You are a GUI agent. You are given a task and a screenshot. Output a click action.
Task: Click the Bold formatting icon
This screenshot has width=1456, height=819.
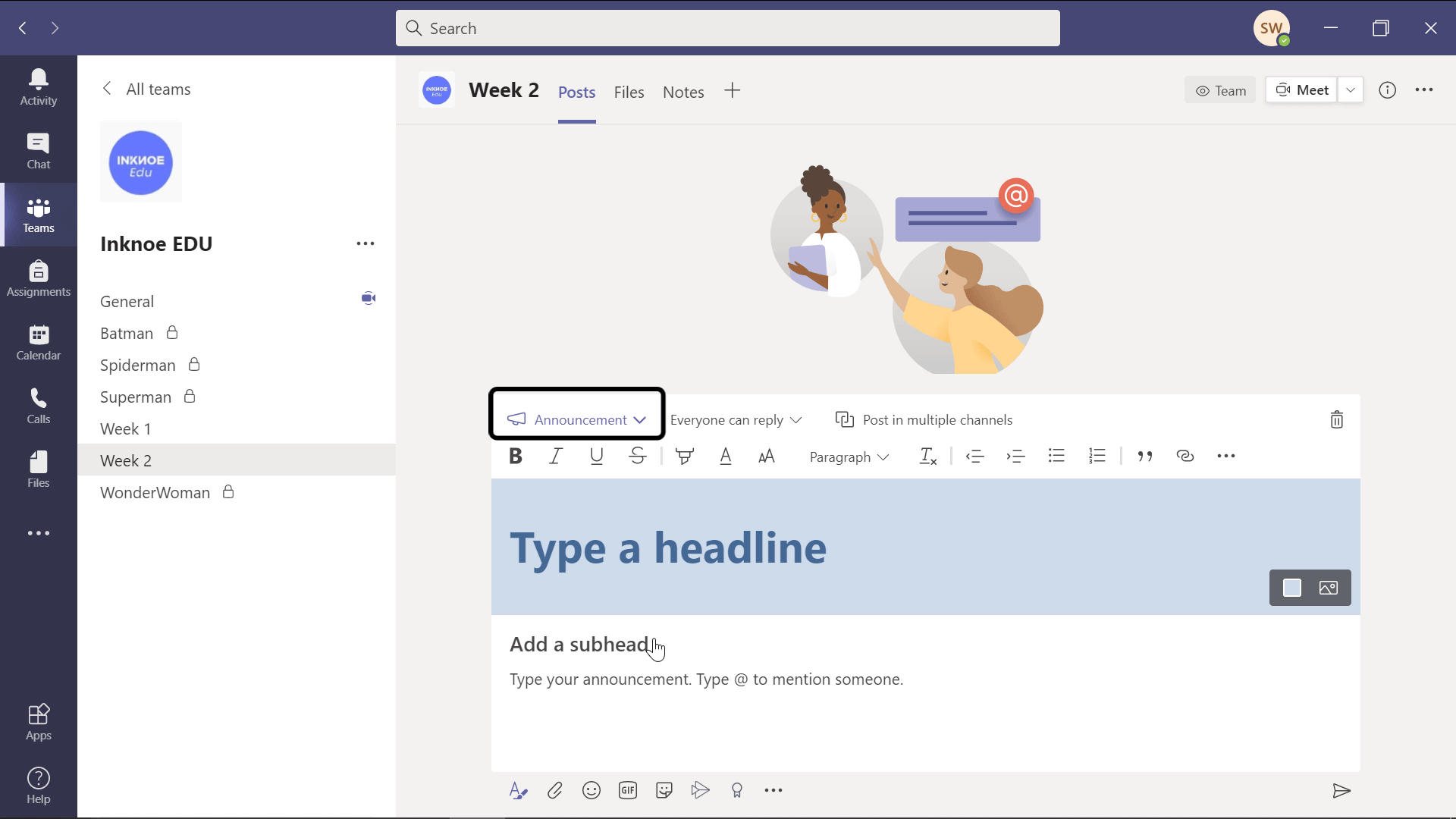click(x=515, y=456)
